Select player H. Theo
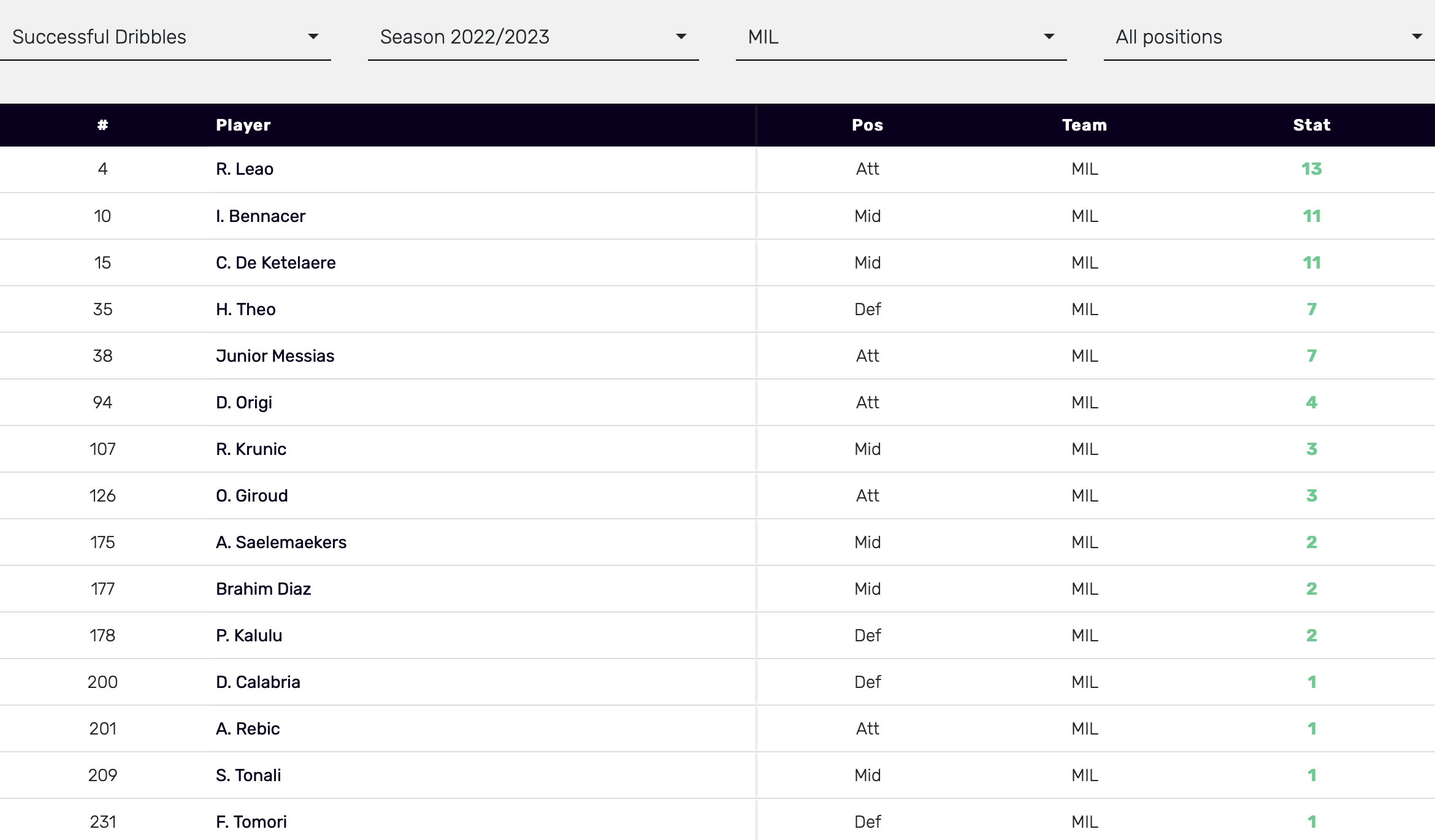 point(246,309)
